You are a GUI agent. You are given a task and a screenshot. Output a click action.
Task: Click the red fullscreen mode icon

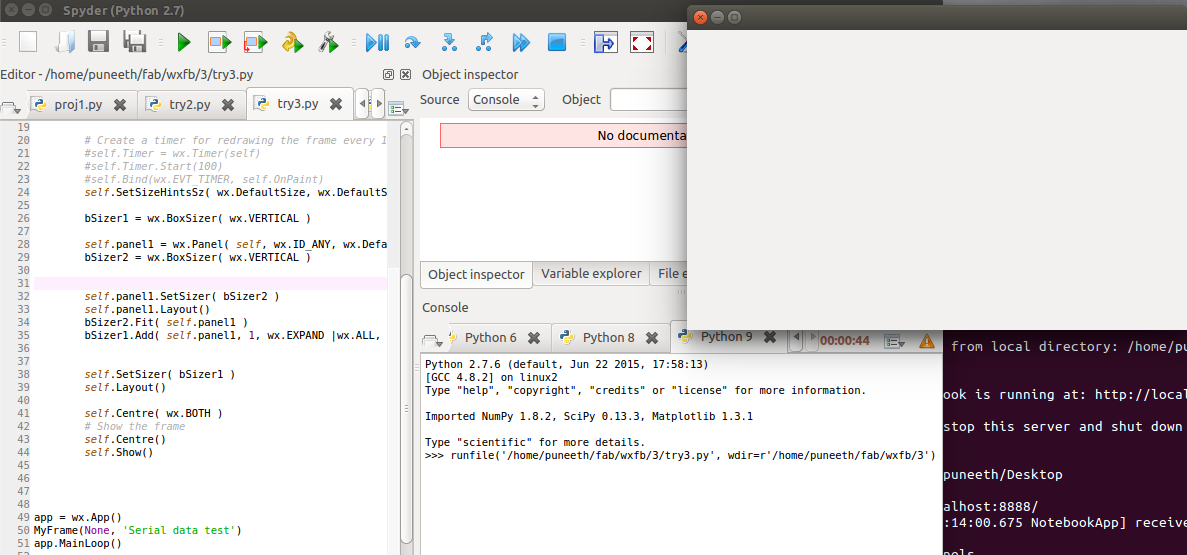point(642,42)
